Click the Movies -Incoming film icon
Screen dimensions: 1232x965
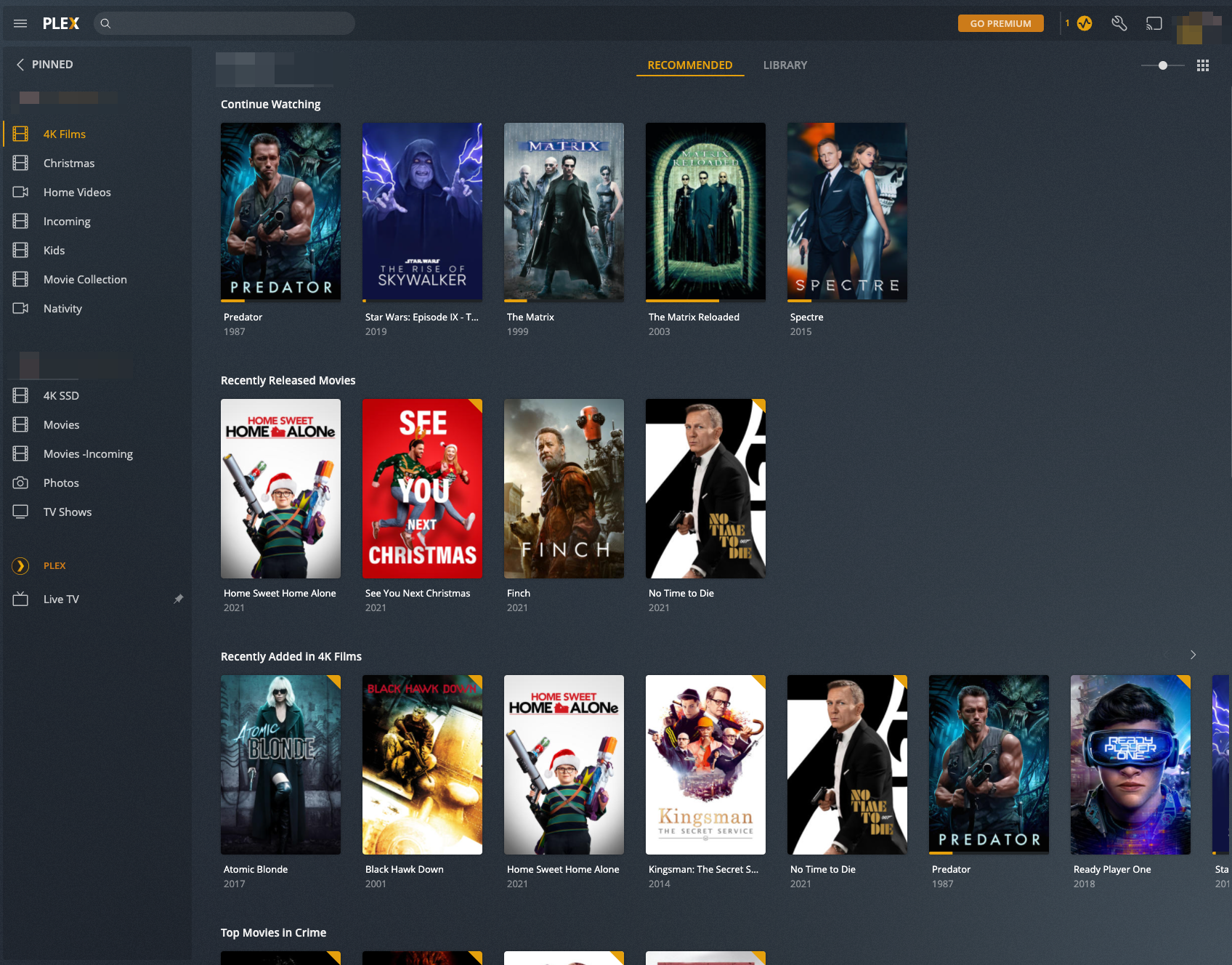click(x=20, y=453)
